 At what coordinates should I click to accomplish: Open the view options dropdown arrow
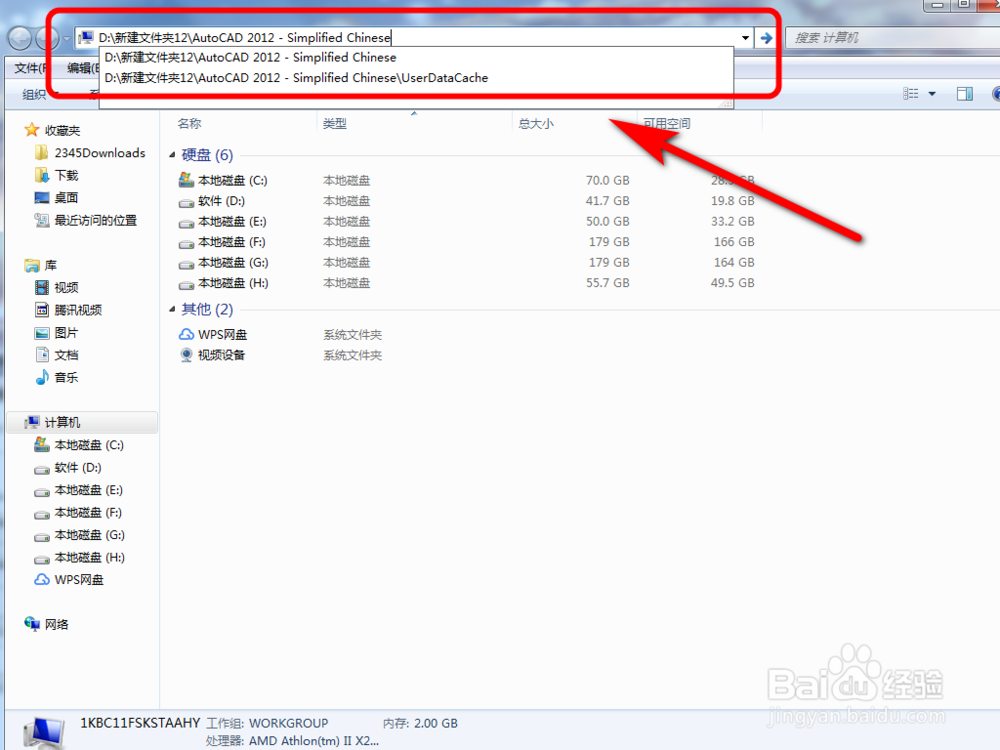[x=932, y=94]
